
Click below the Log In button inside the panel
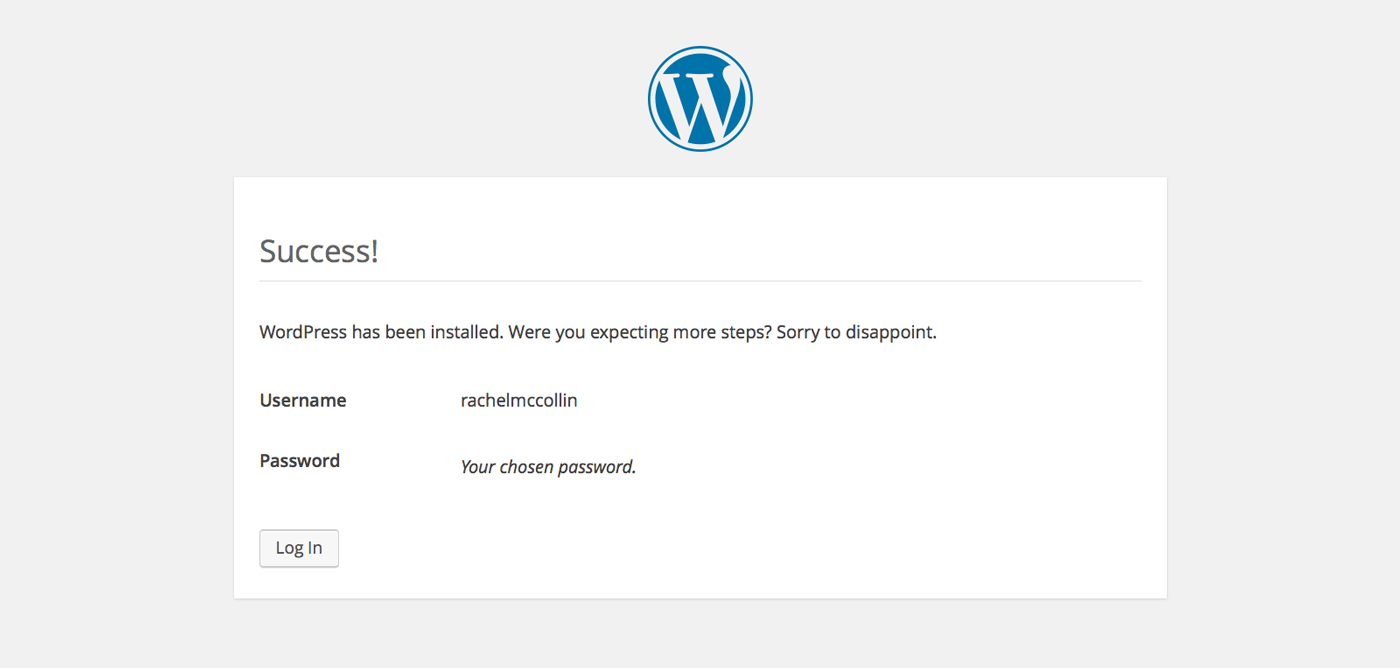point(298,585)
